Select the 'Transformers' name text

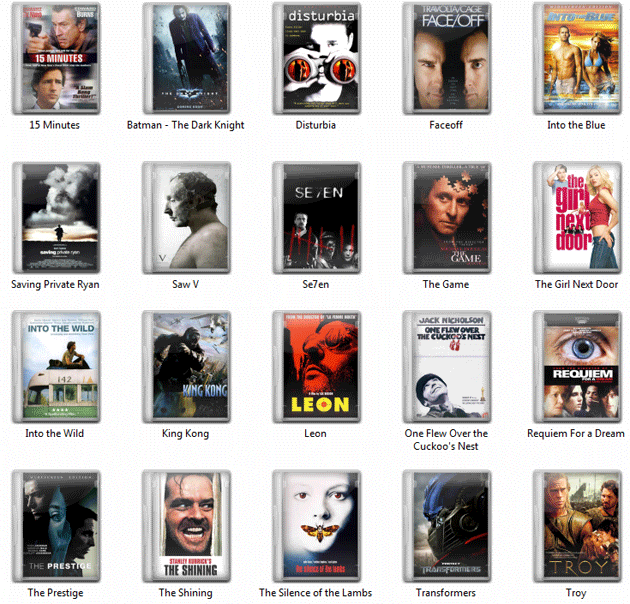[446, 593]
